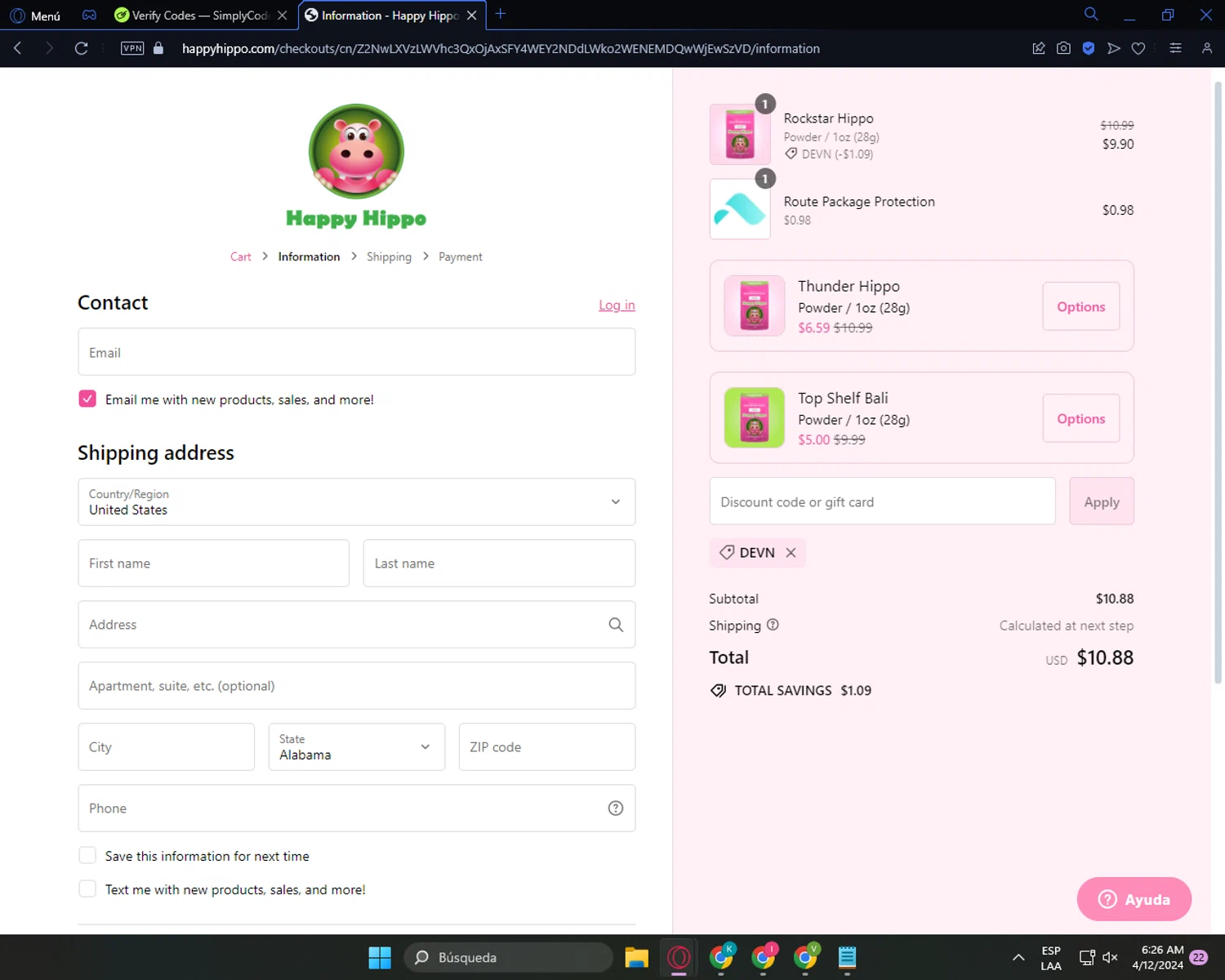Open the browser tab search icon

(x=1091, y=14)
